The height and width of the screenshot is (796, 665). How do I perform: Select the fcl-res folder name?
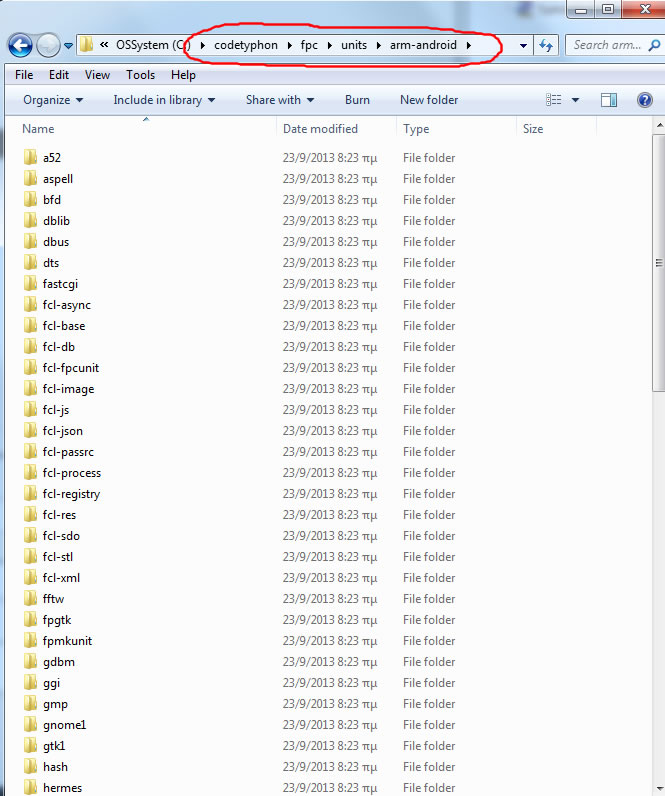[x=59, y=515]
